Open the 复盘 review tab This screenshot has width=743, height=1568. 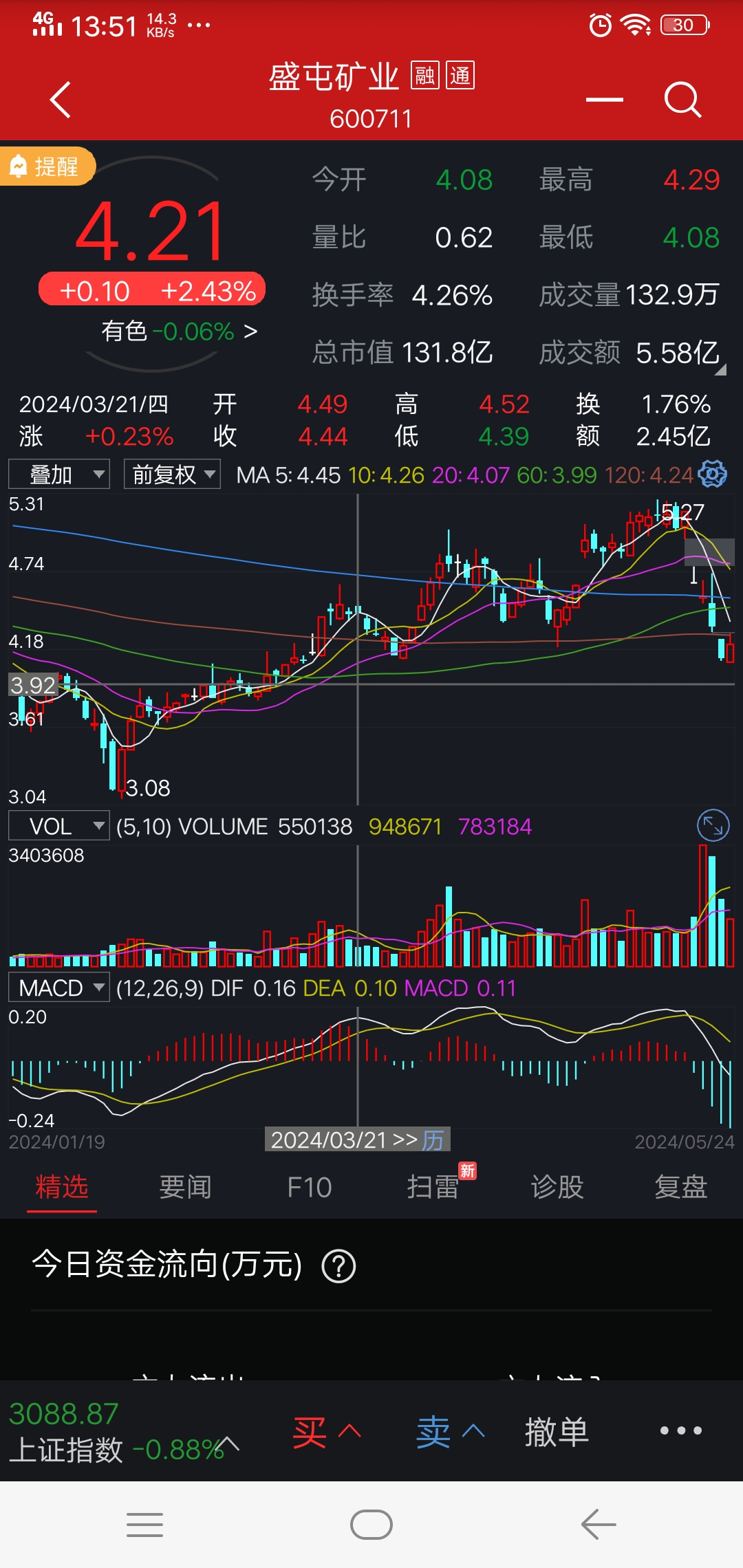point(681,1187)
